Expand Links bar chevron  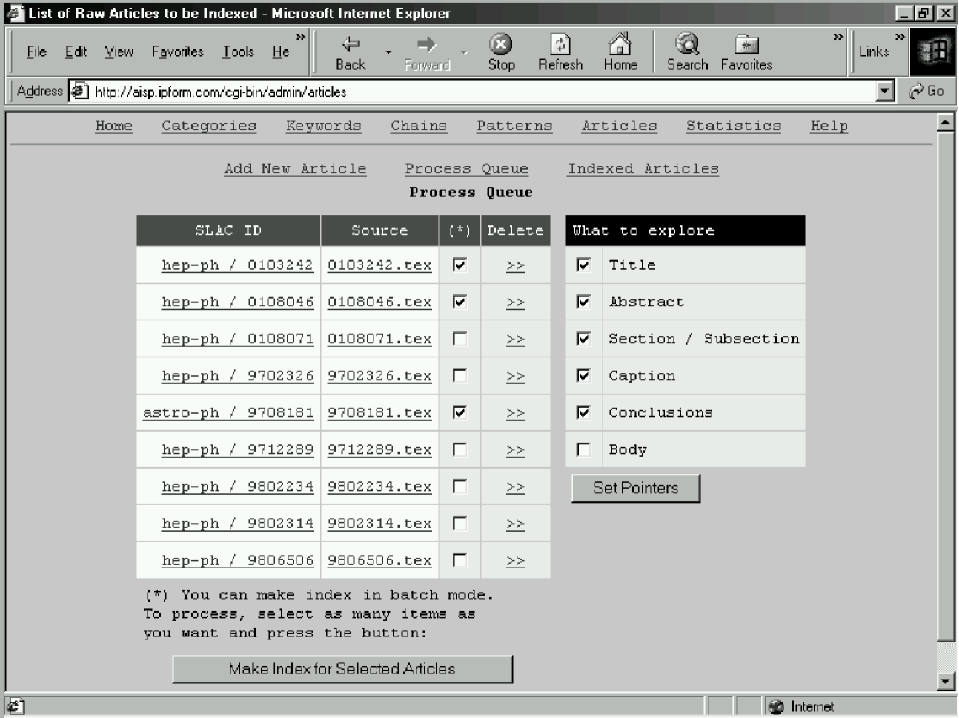(900, 37)
